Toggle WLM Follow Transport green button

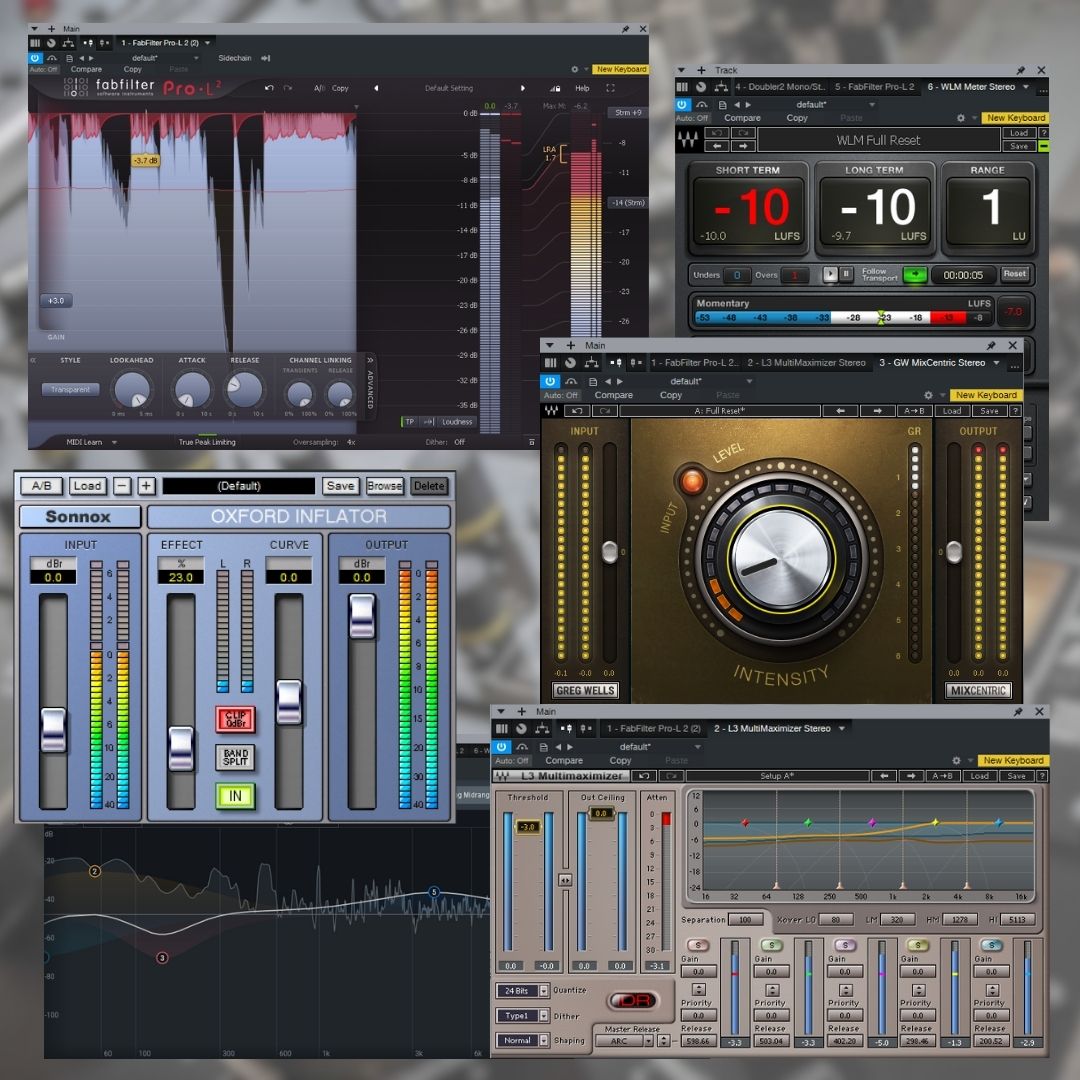tap(915, 275)
